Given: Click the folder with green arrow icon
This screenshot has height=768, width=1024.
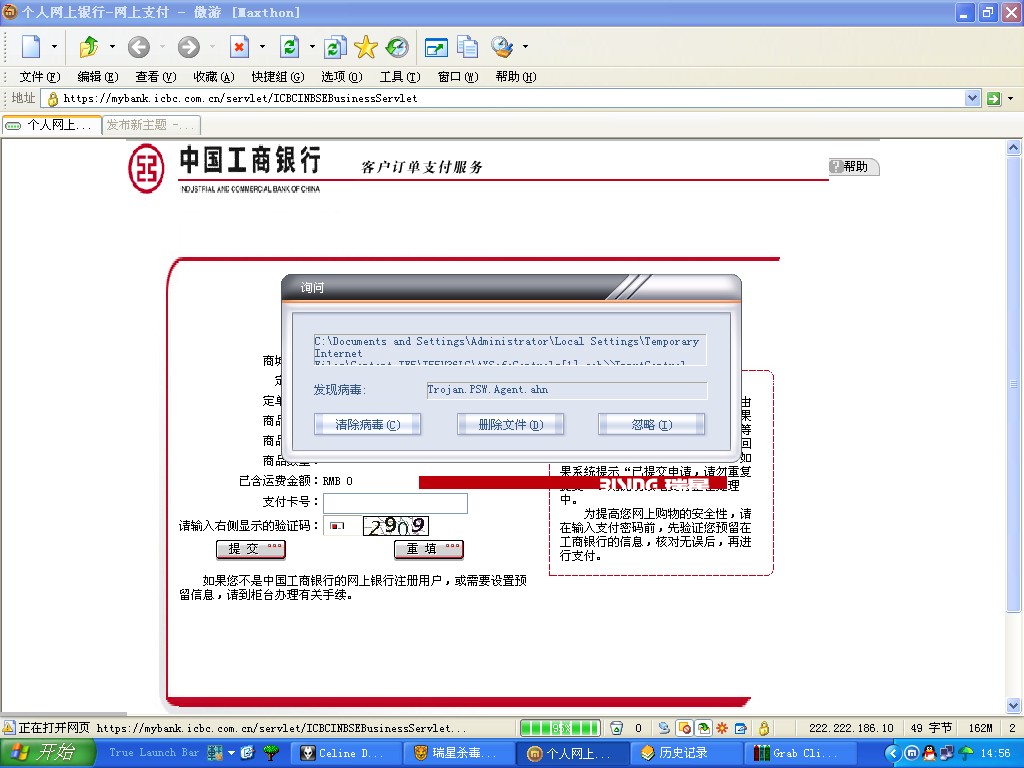Looking at the screenshot, I should pos(89,47).
